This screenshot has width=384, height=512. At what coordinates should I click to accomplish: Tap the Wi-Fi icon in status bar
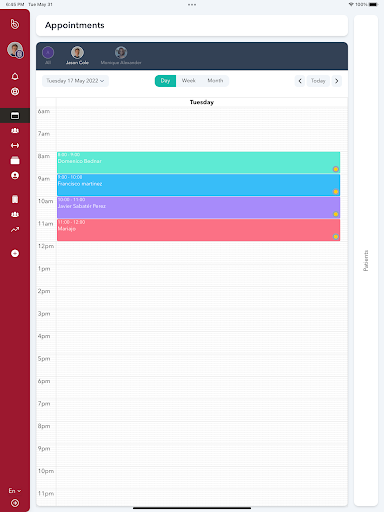tap(351, 5)
